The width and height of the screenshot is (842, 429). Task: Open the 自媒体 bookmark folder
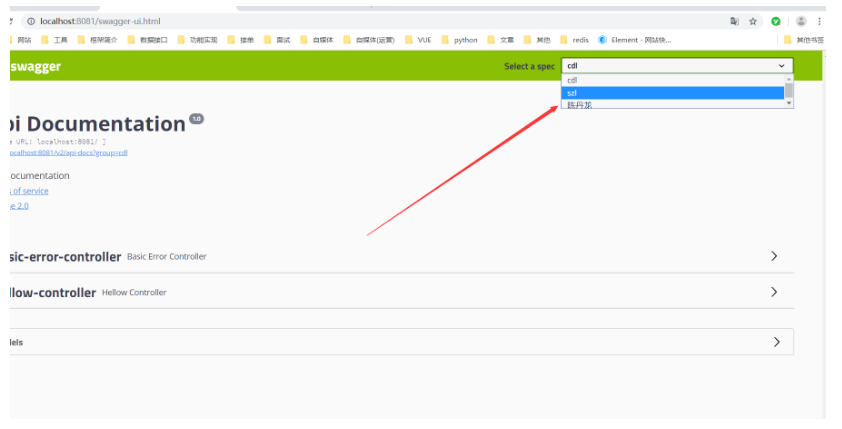317,40
